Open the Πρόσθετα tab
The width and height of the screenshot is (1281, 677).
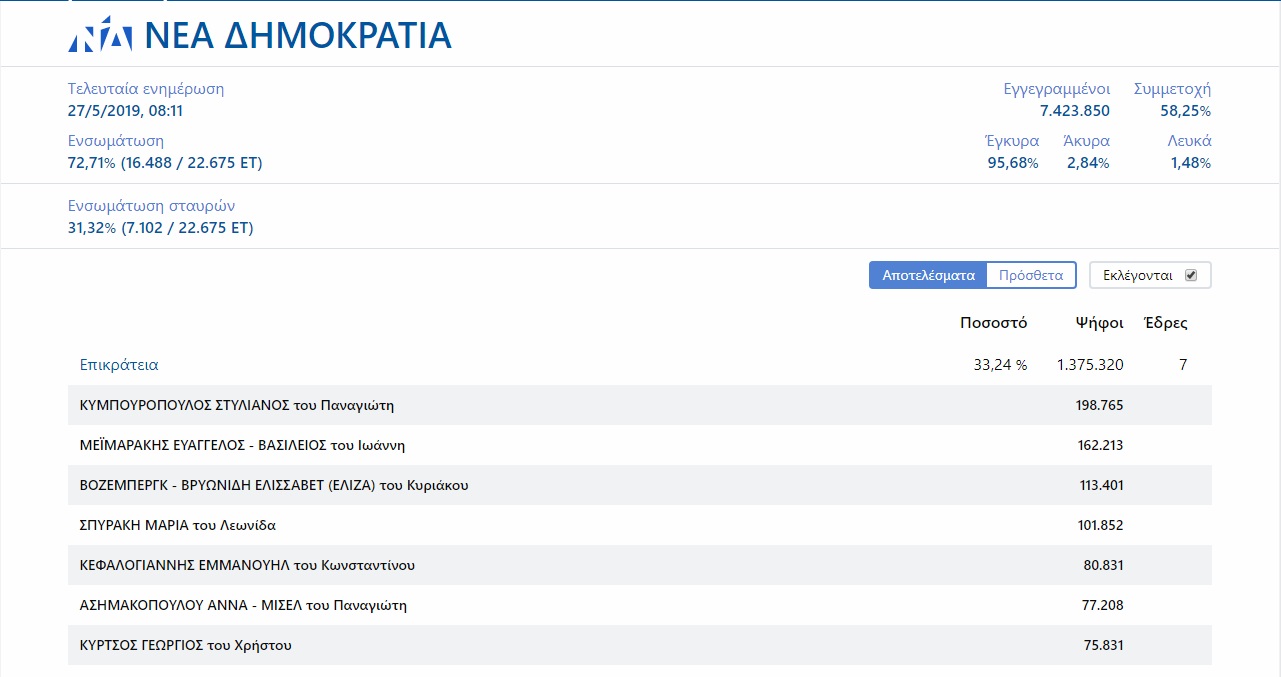click(x=1030, y=275)
